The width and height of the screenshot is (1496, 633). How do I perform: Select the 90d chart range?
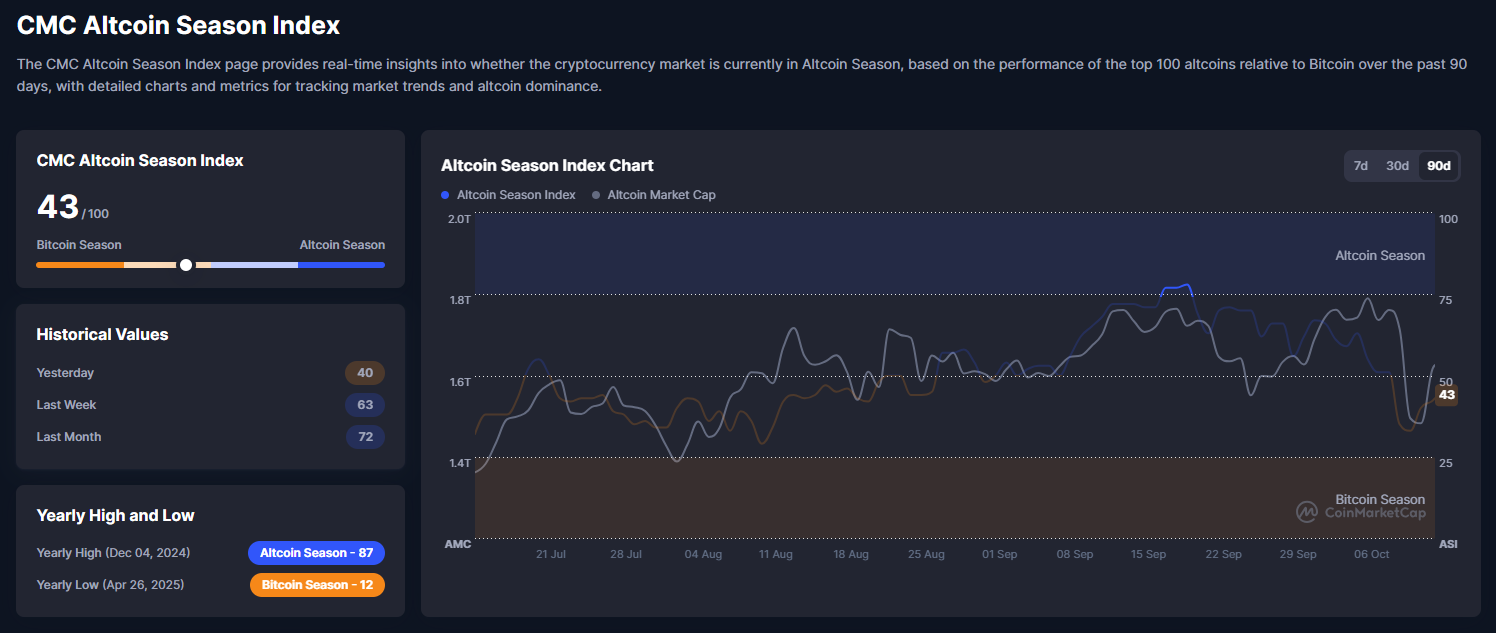click(x=1438, y=166)
